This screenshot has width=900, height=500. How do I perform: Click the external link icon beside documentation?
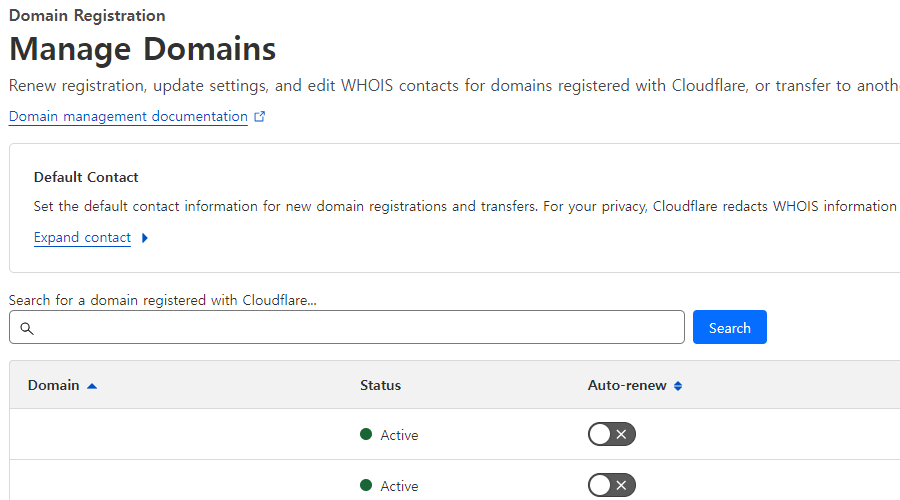pyautogui.click(x=259, y=117)
